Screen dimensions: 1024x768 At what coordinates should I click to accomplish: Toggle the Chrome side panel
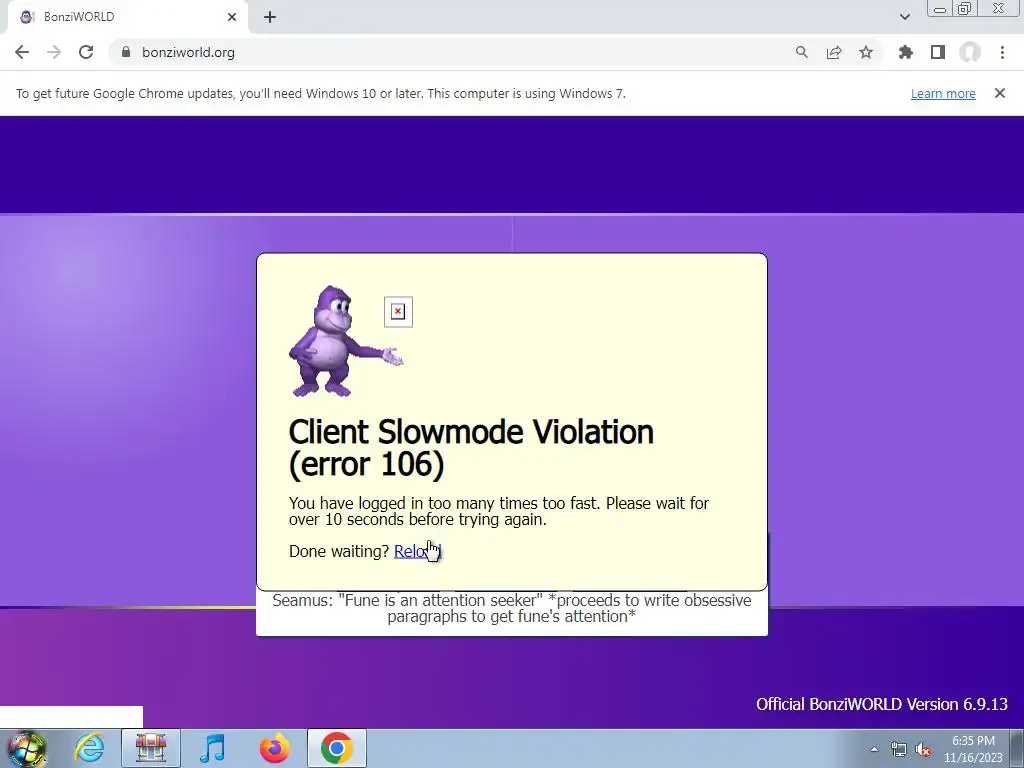click(938, 52)
